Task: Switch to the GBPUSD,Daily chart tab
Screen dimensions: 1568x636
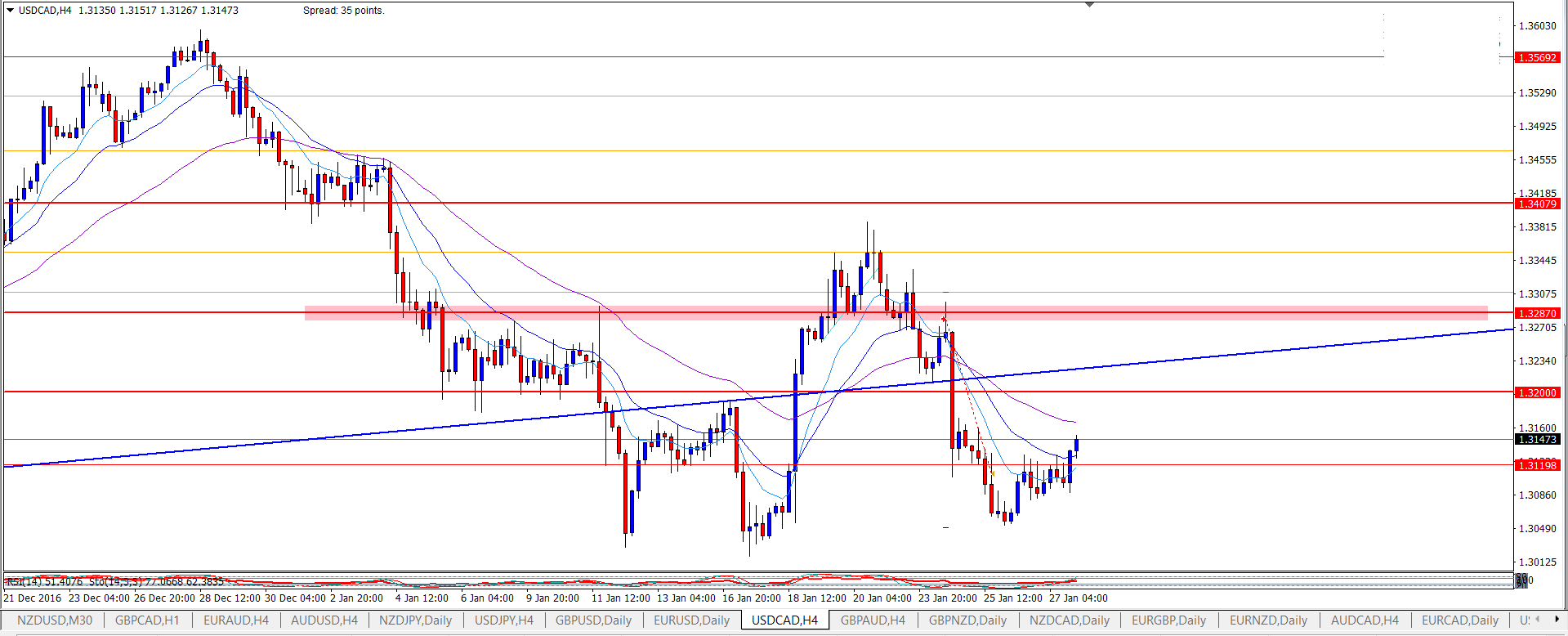Action: pos(594,620)
